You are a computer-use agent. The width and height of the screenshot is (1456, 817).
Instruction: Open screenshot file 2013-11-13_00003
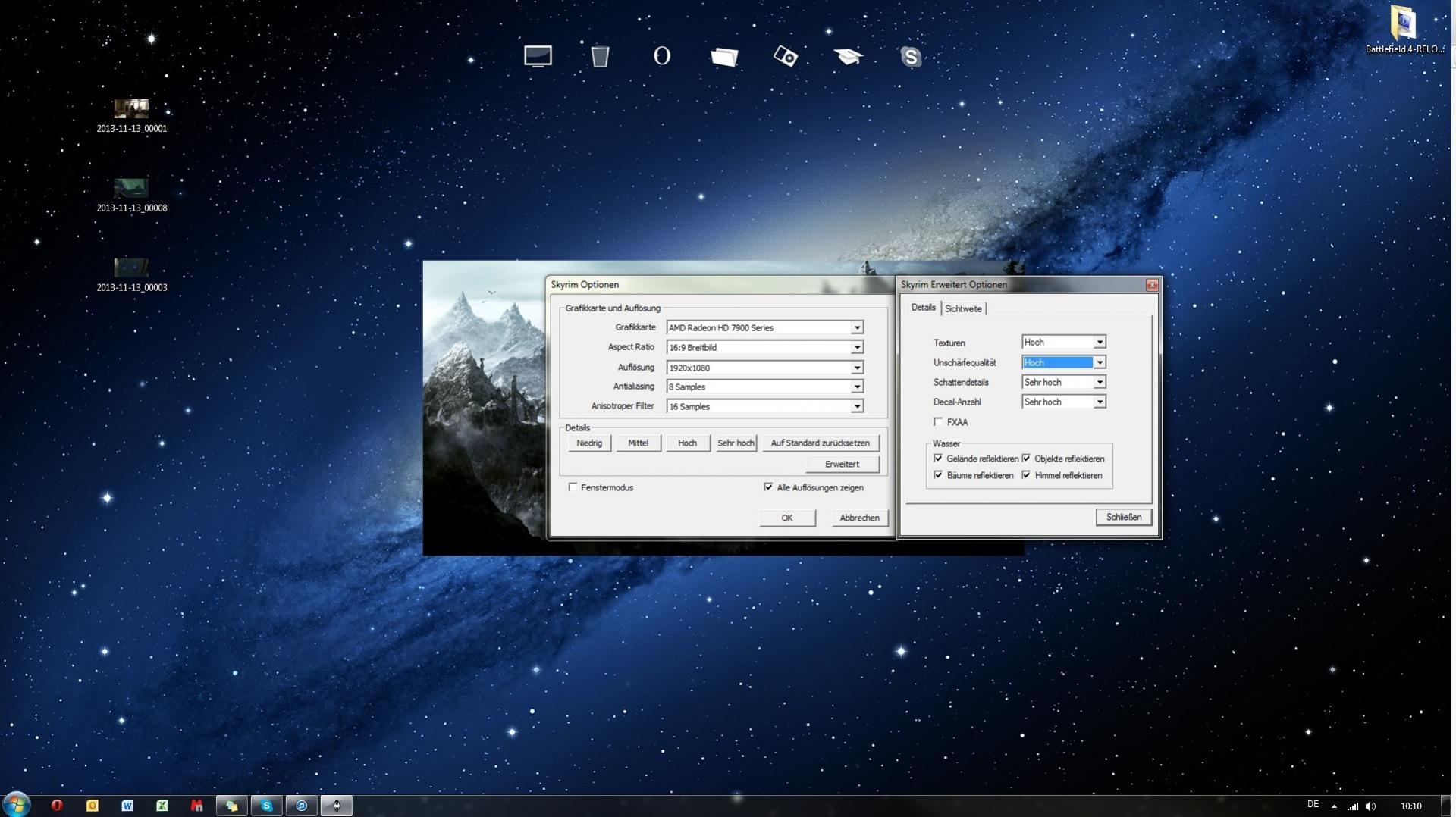[x=131, y=275]
